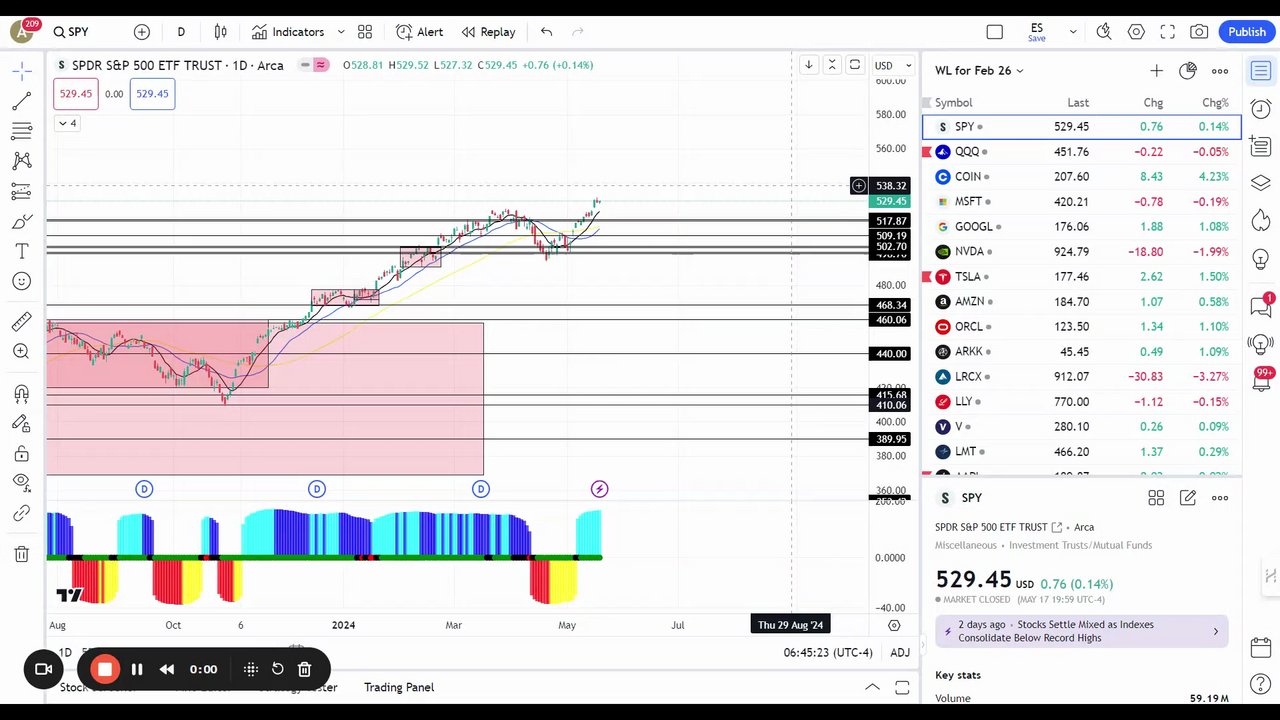This screenshot has width=1280, height=720.
Task: Toggle the pink indicator icon in legend
Action: click(320, 65)
